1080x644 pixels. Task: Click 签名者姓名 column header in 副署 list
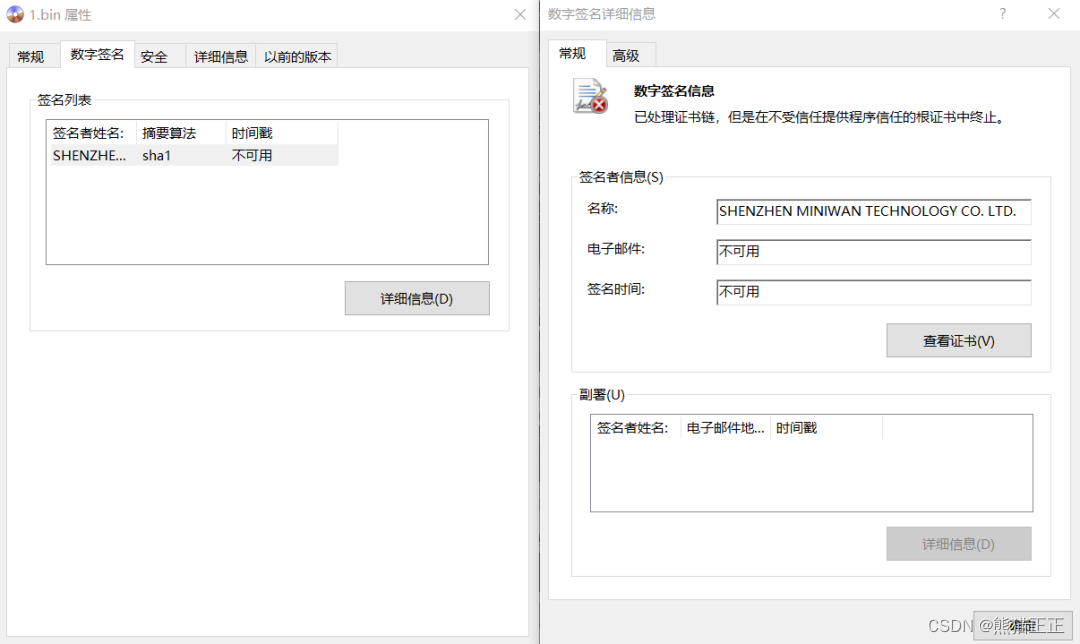pyautogui.click(x=636, y=428)
